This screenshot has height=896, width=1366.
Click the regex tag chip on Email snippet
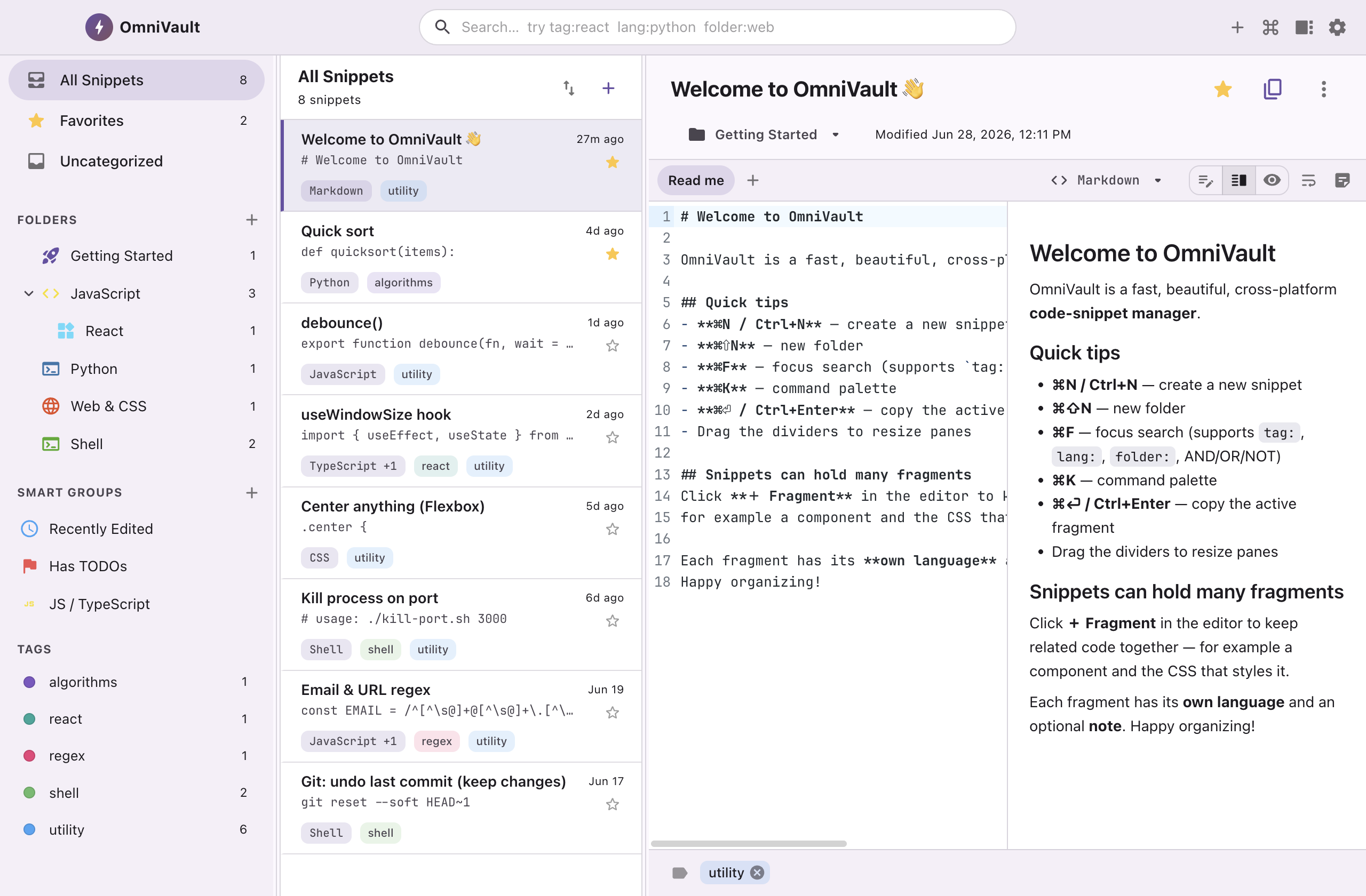click(x=436, y=741)
